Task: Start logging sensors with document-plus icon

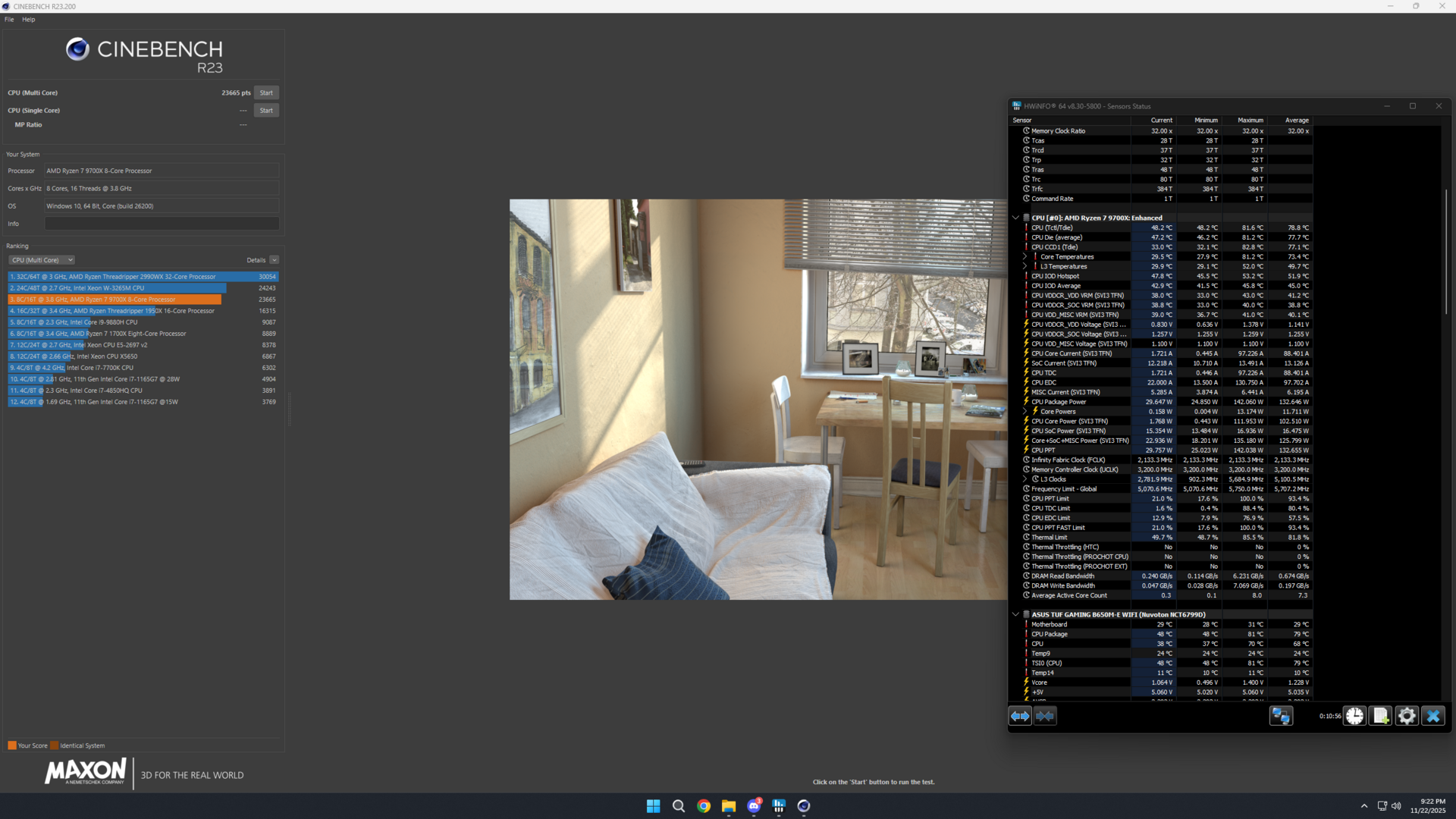Action: pos(1380,716)
